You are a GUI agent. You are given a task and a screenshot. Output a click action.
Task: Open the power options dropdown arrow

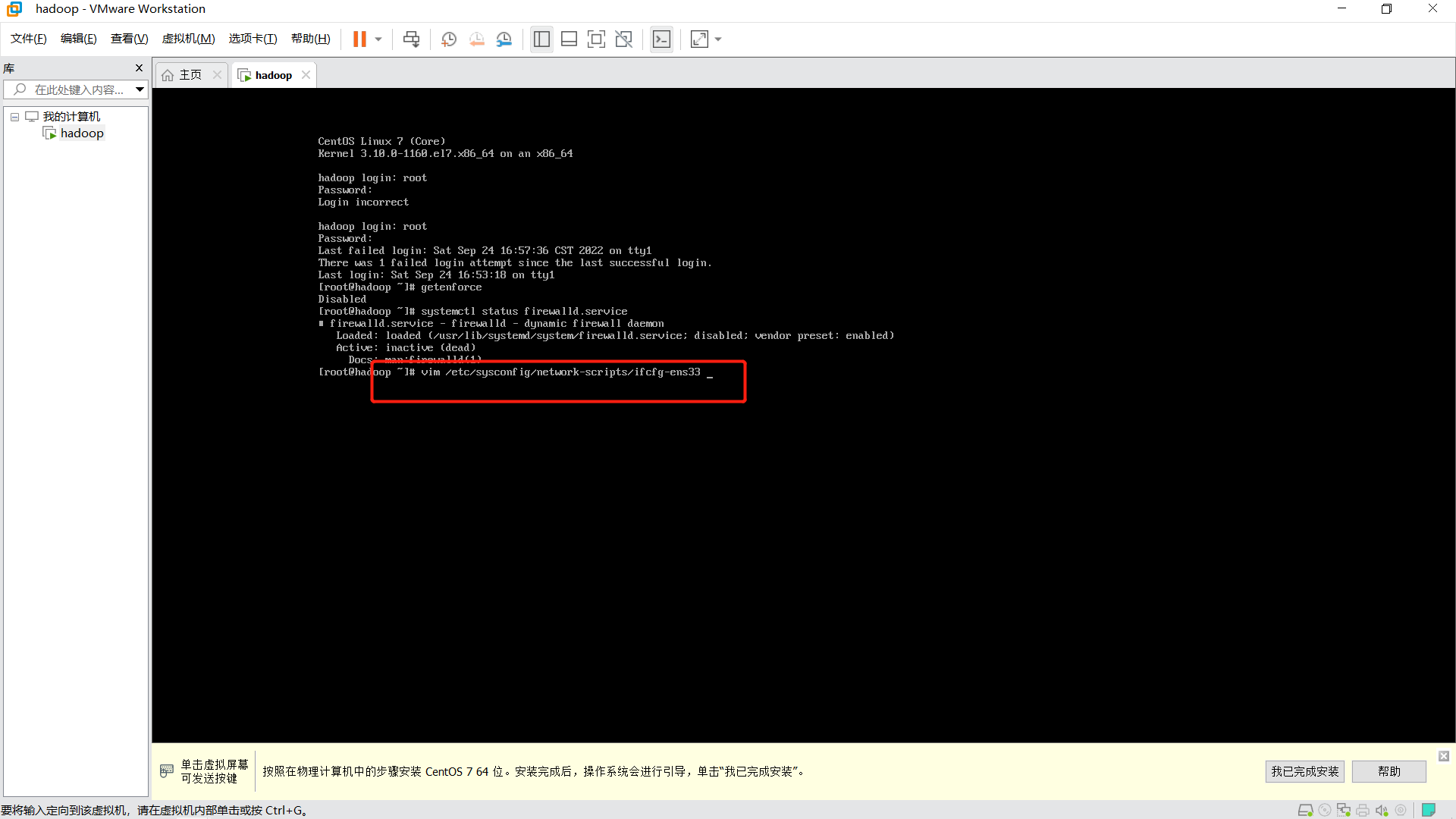point(378,39)
